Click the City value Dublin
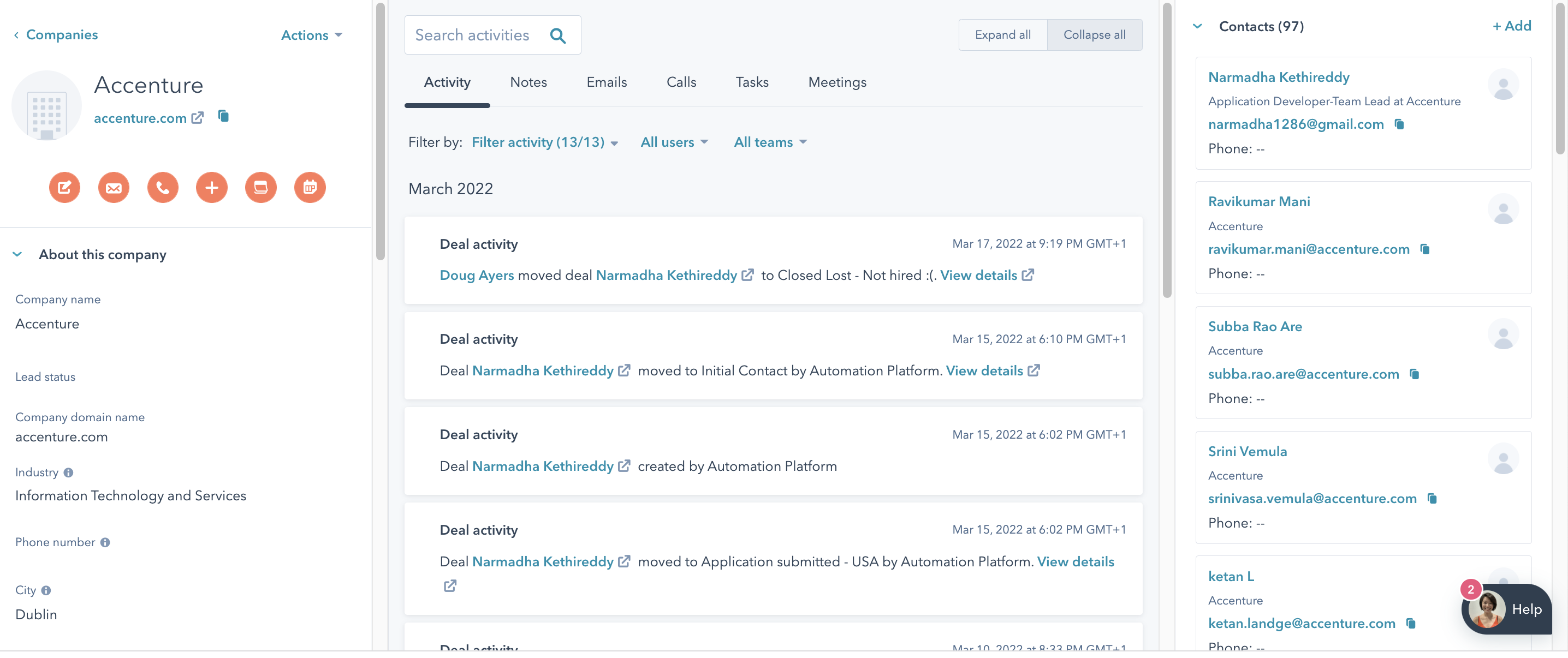This screenshot has height=658, width=1568. pyautogui.click(x=36, y=614)
